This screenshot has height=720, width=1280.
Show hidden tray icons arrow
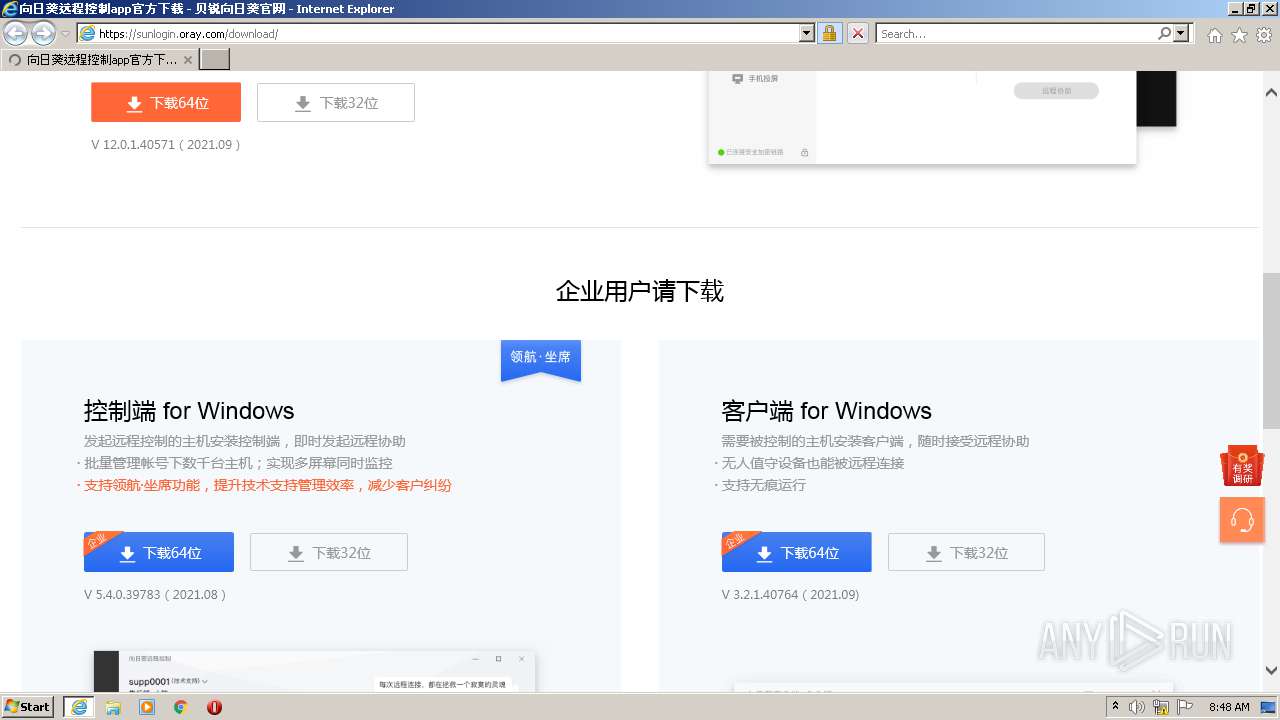[1115, 706]
